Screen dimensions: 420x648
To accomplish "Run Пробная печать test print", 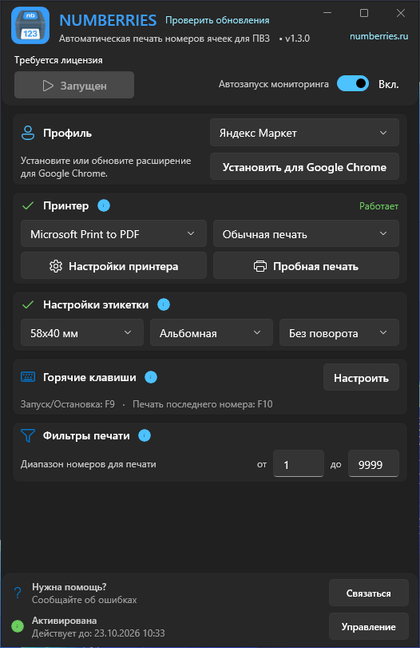I will click(306, 266).
